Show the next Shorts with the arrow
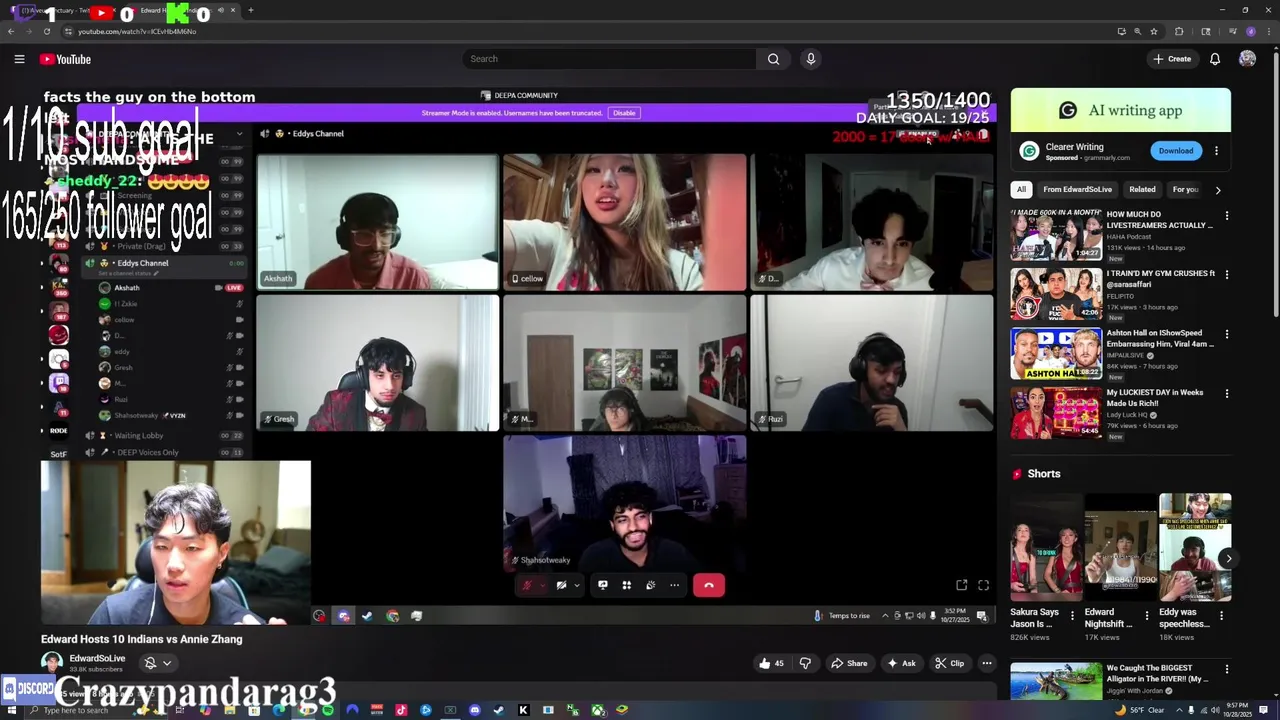Viewport: 1280px width, 720px height. (x=1228, y=559)
